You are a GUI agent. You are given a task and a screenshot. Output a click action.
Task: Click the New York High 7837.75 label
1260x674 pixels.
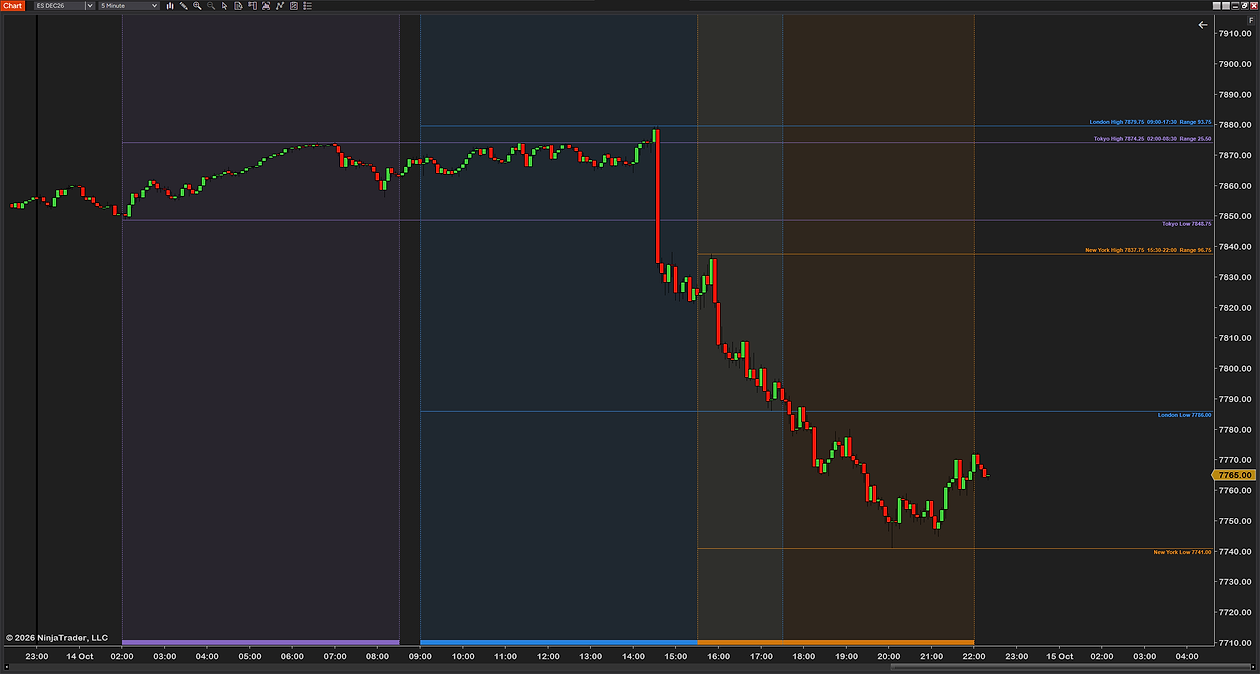1148,250
